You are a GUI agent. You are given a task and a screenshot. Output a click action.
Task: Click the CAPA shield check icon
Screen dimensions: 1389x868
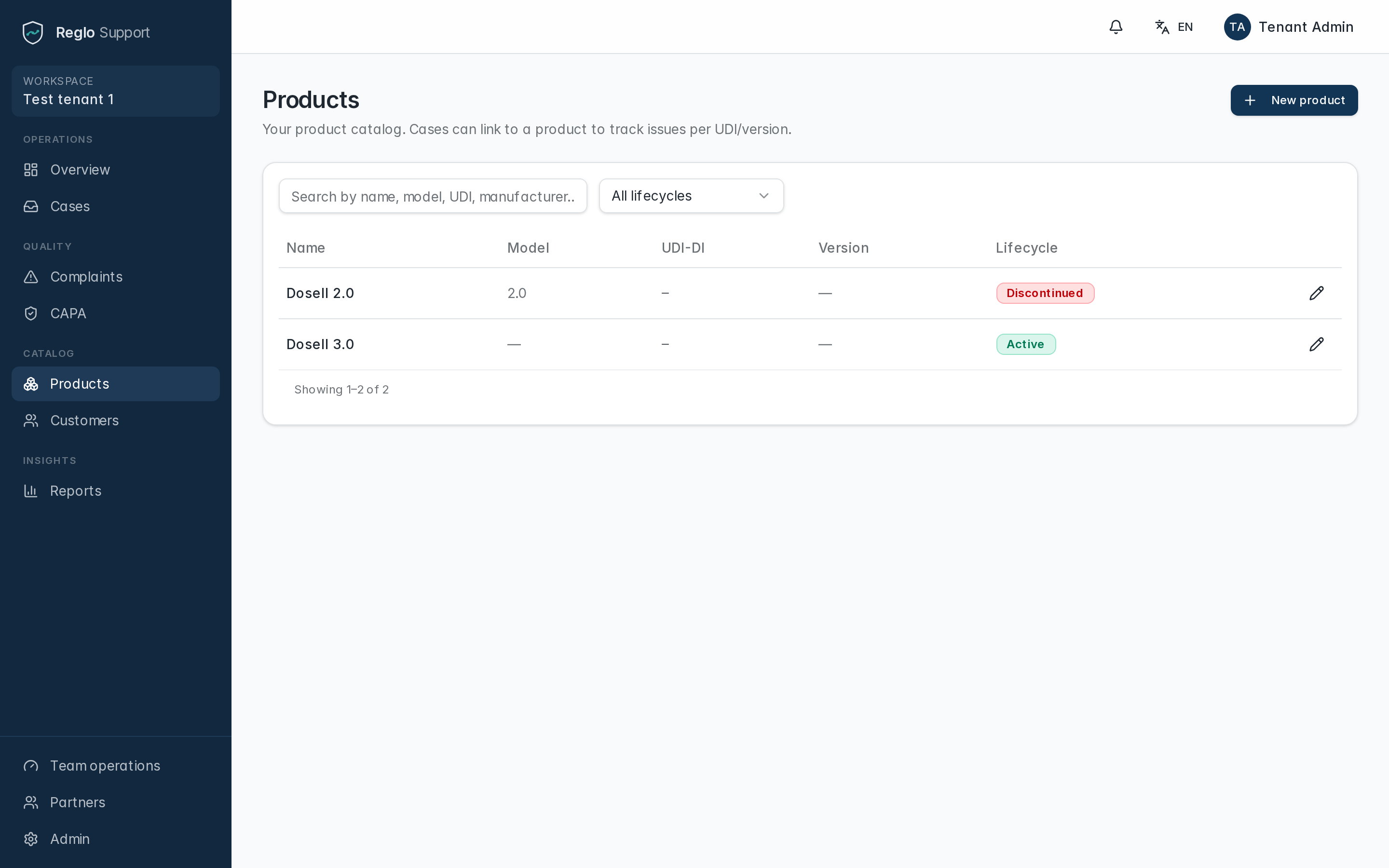[x=31, y=313]
